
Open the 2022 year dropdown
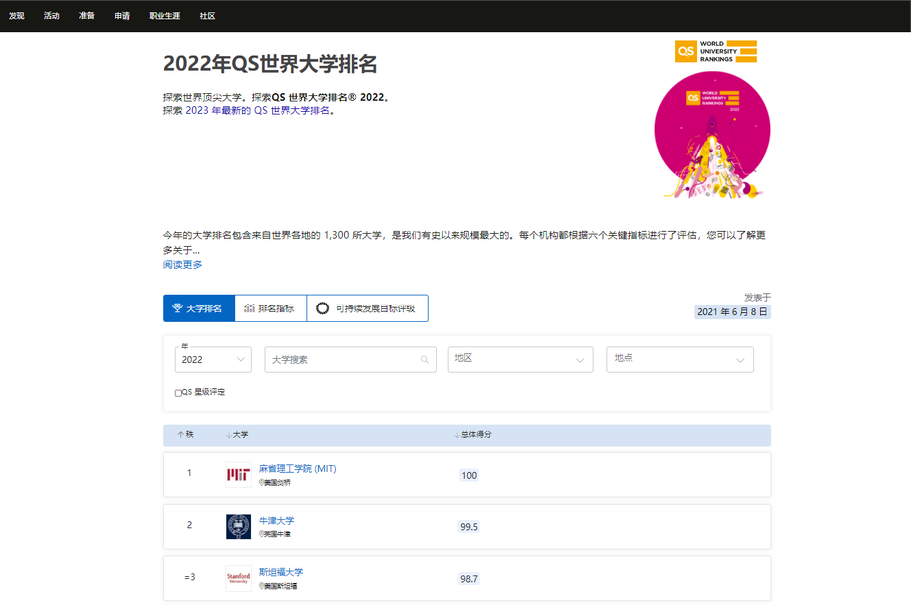(213, 360)
